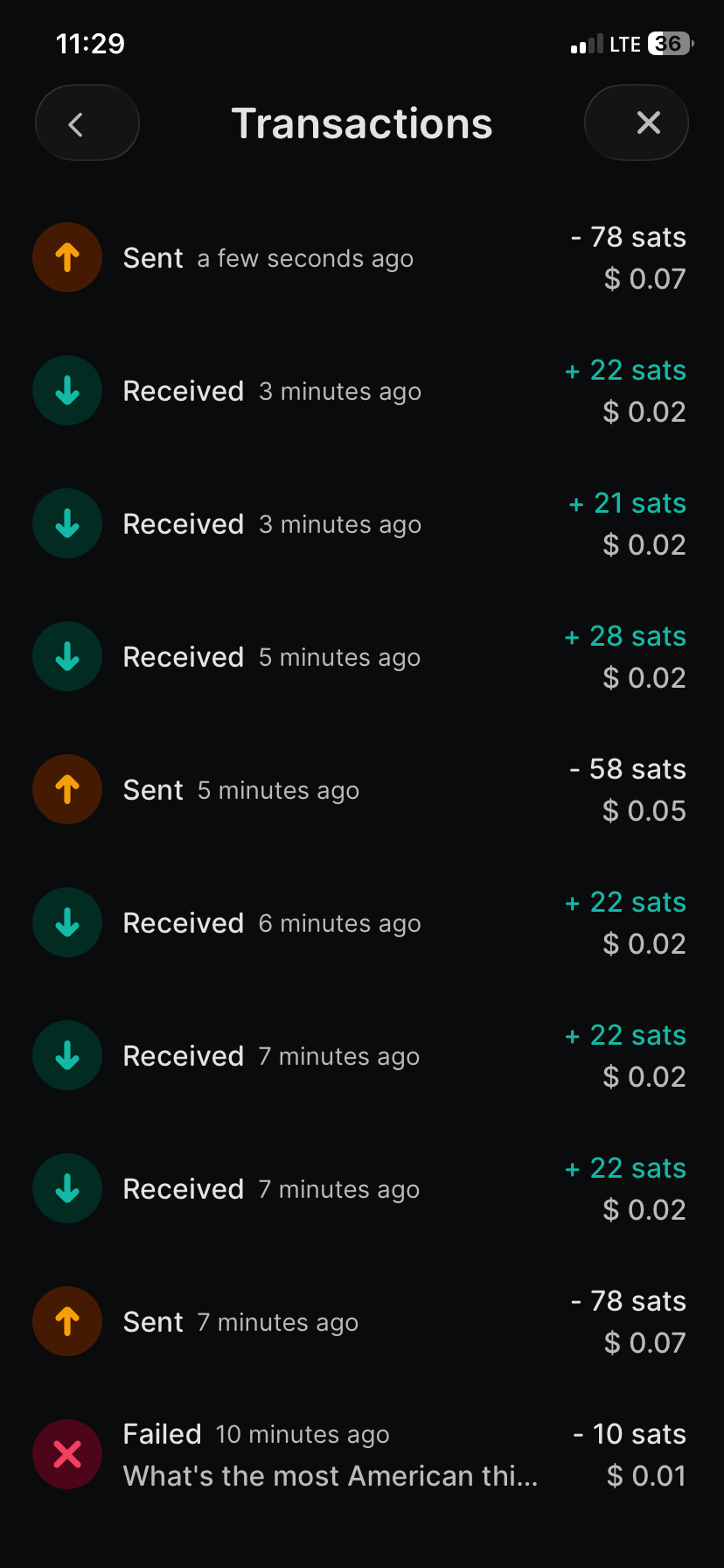This screenshot has height=1568, width=724.
Task: Tap green arrow icon of 21 sats received
Action: (x=67, y=524)
